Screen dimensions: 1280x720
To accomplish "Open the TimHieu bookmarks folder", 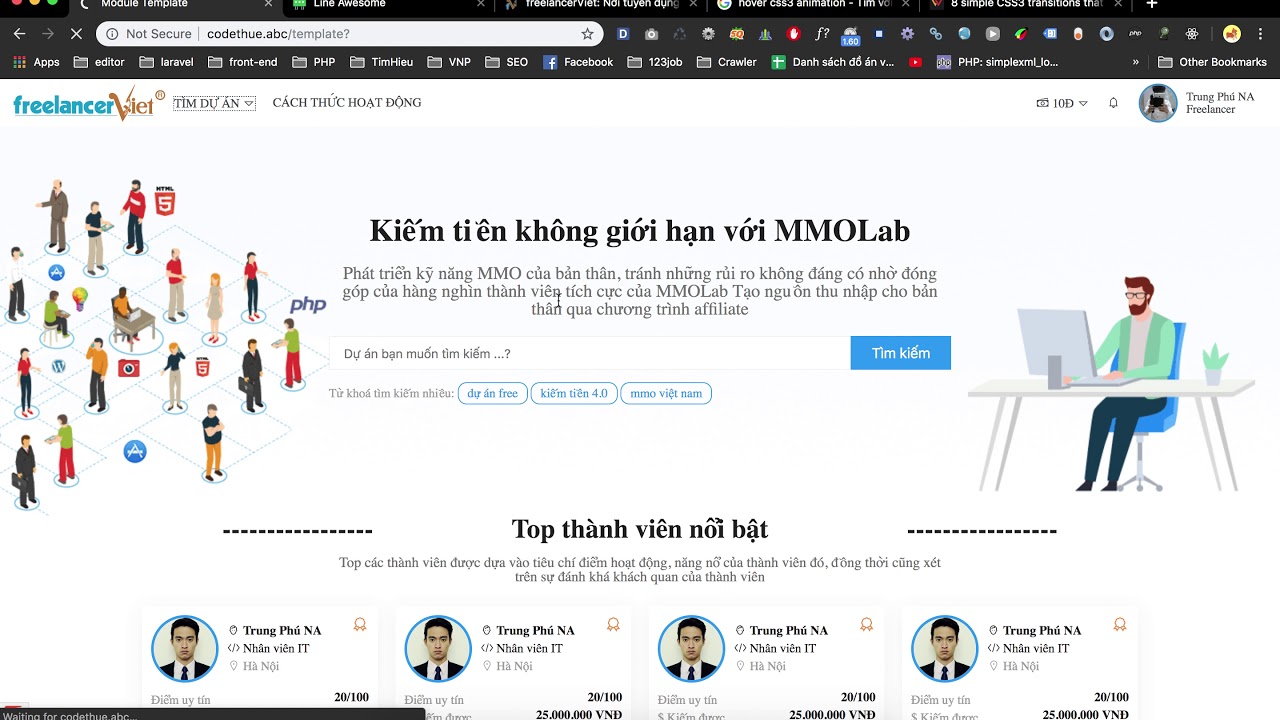I will (x=382, y=62).
